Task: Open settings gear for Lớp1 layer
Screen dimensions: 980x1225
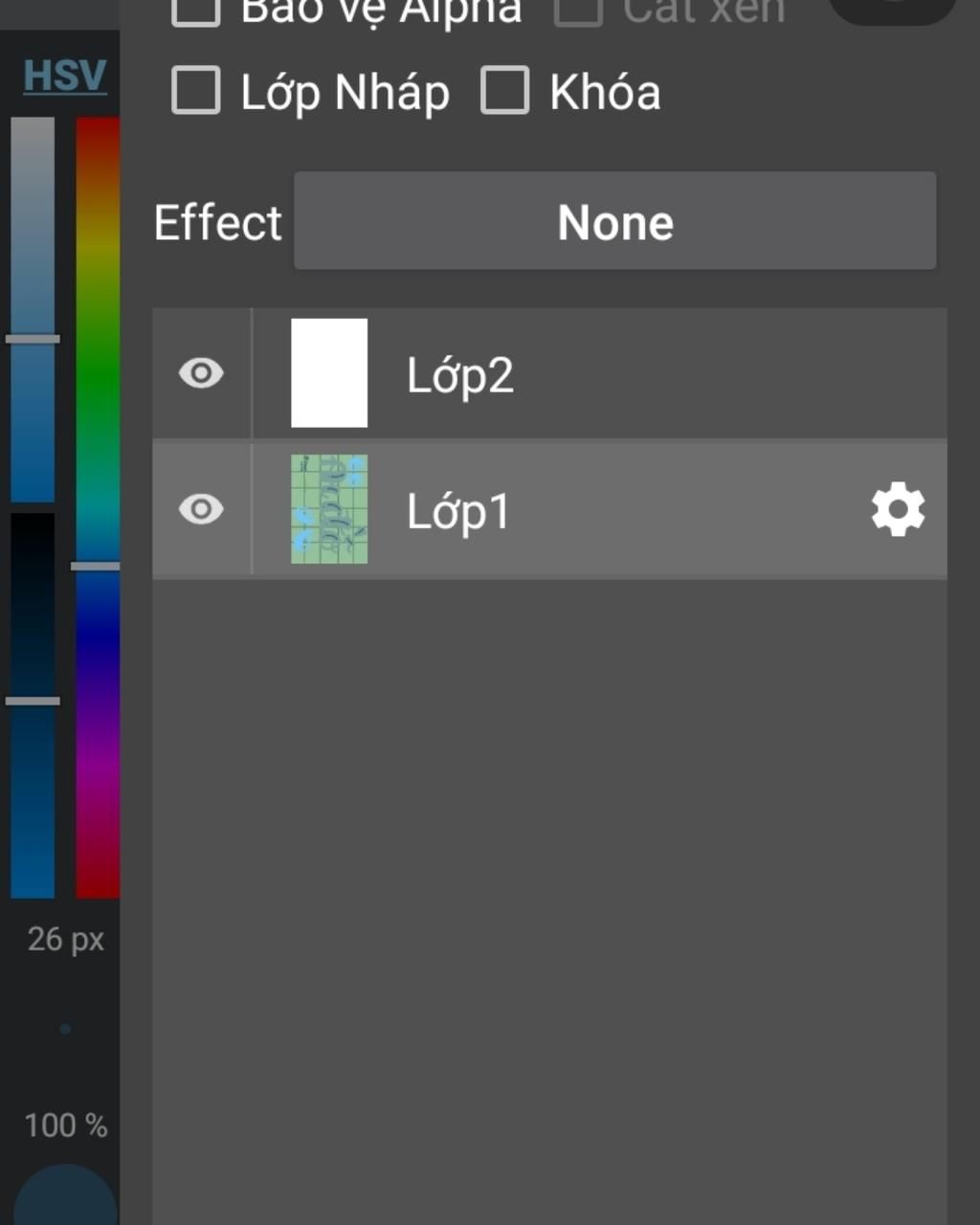Action: (898, 510)
